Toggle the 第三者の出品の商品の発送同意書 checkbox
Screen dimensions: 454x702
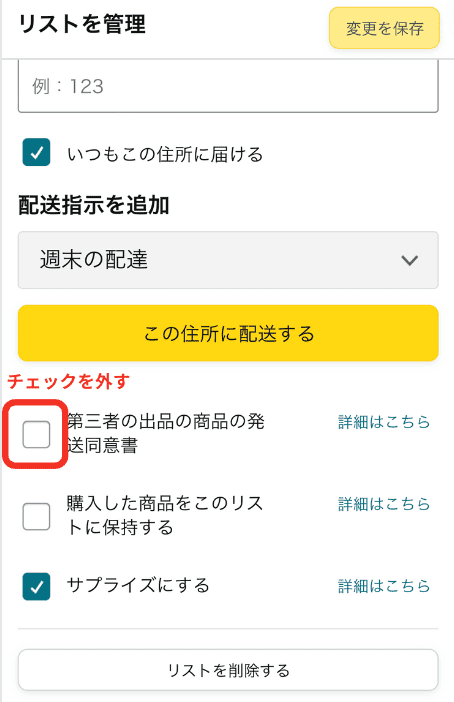[x=36, y=434]
